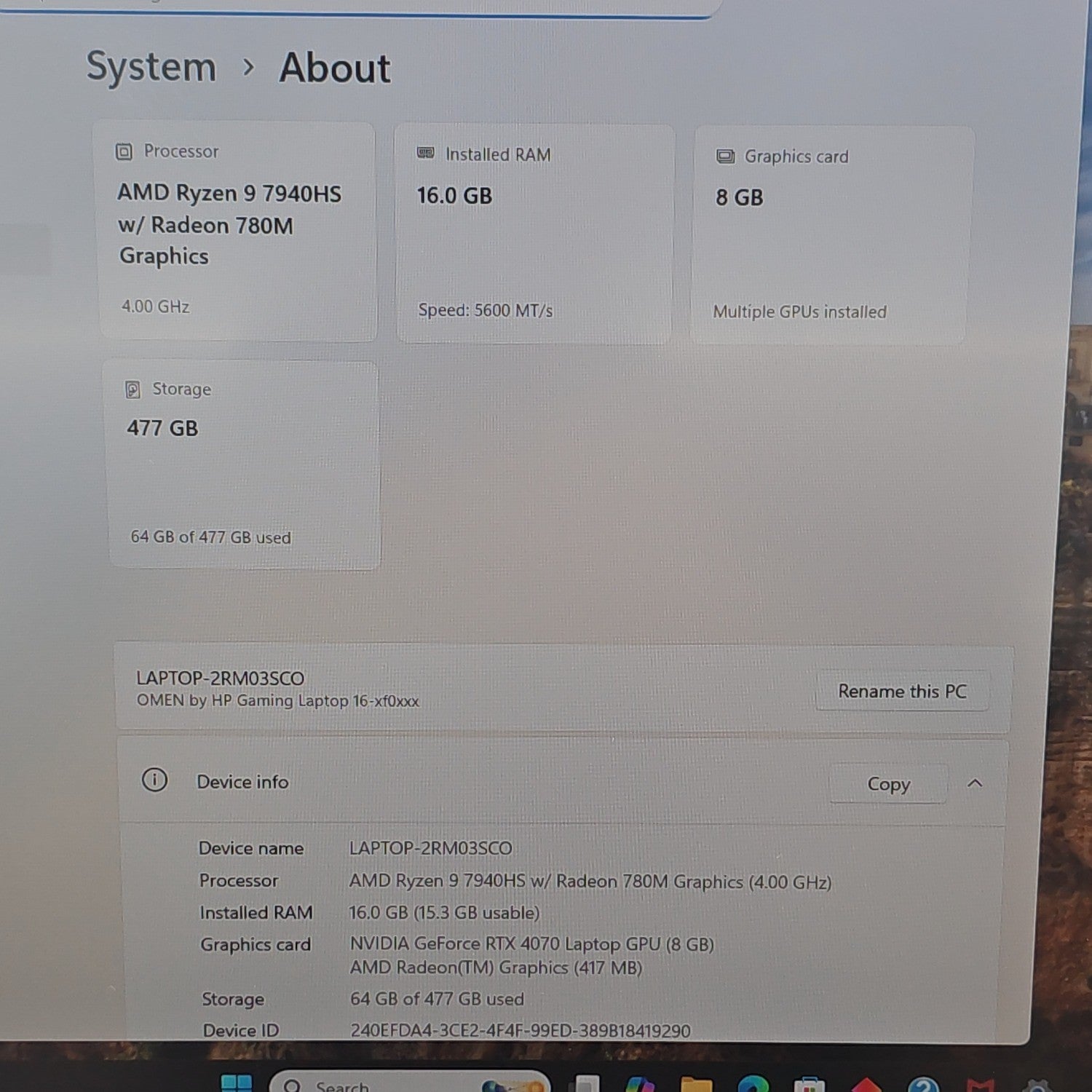Click "477 GB" in the Storage card

coord(162,428)
